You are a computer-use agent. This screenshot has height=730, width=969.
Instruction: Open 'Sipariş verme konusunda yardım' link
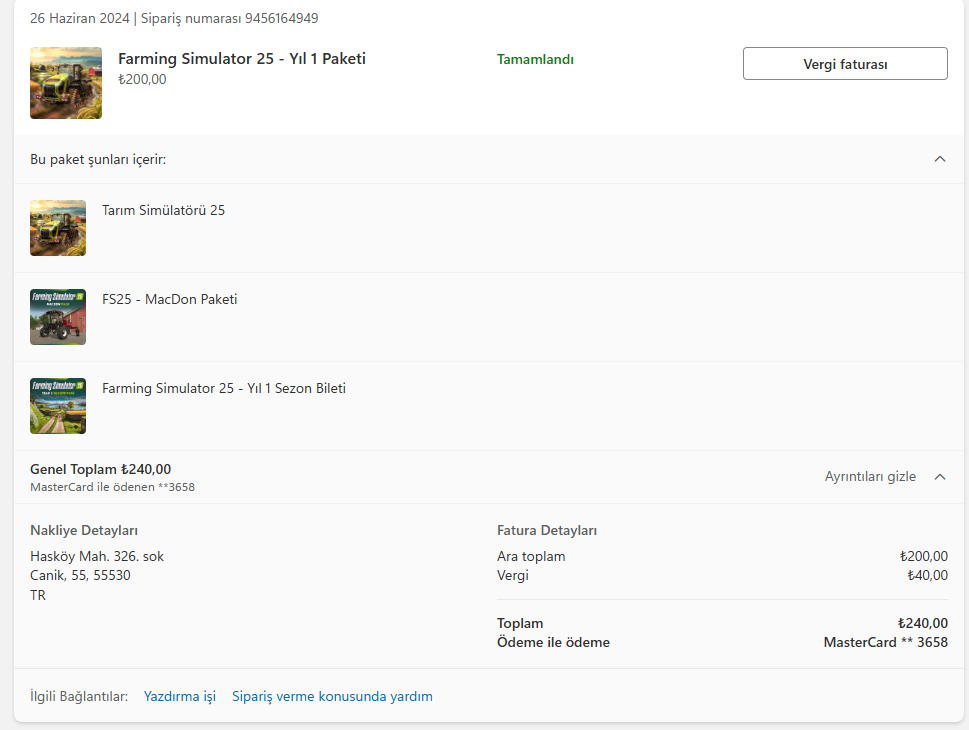pos(332,696)
